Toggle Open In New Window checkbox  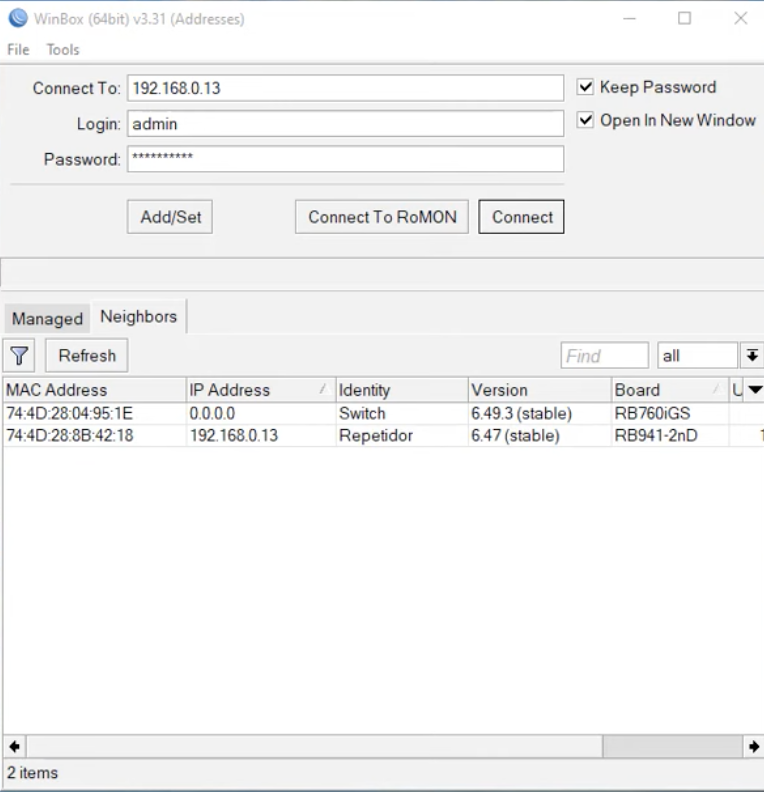(585, 120)
